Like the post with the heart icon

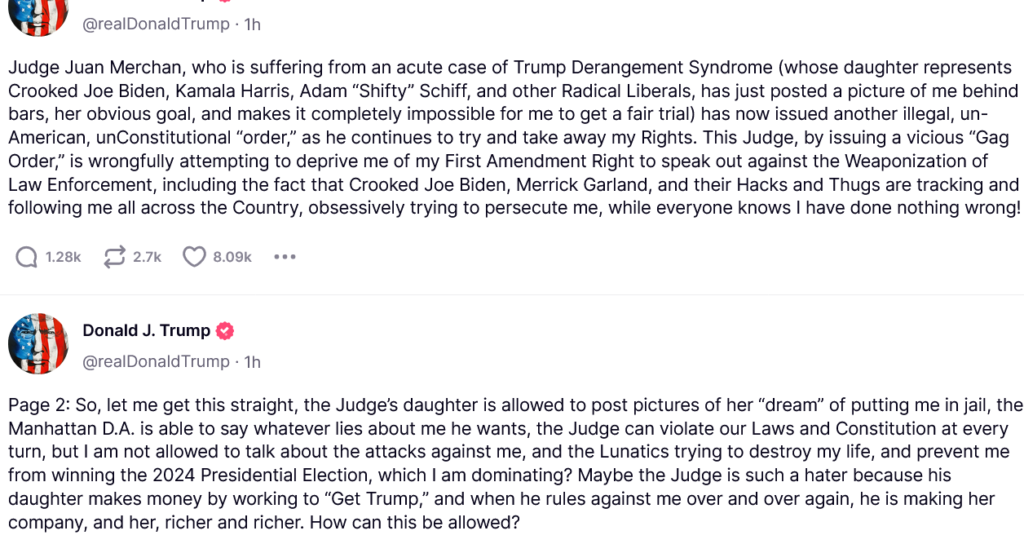(x=194, y=257)
